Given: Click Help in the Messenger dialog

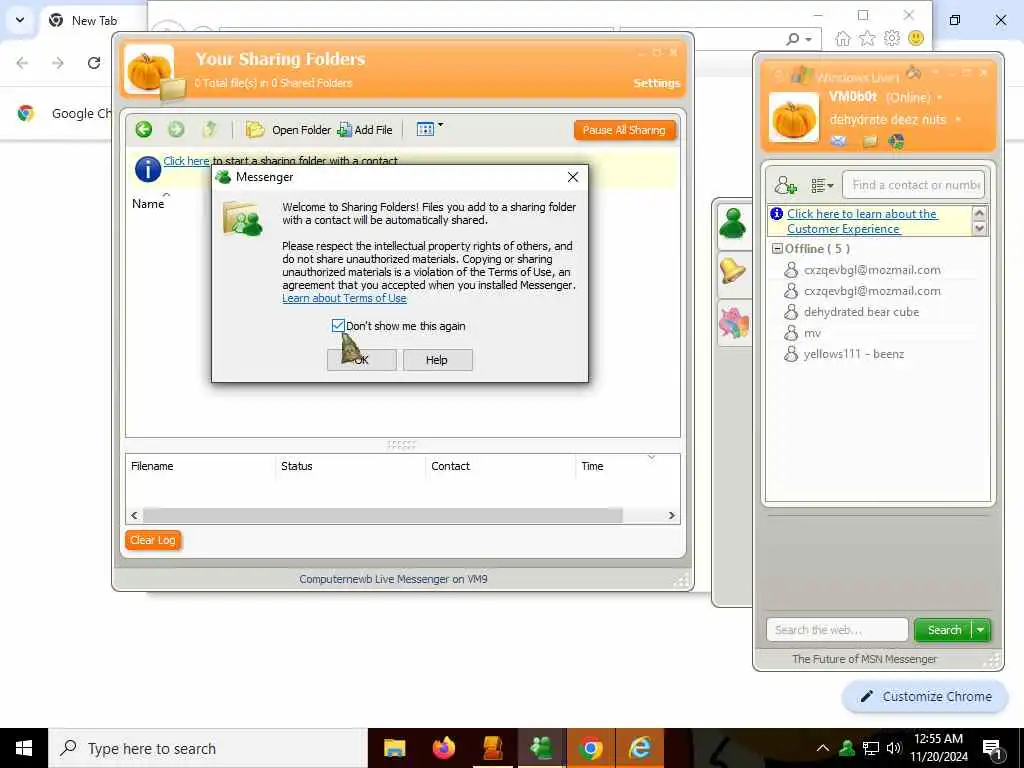Looking at the screenshot, I should (437, 360).
